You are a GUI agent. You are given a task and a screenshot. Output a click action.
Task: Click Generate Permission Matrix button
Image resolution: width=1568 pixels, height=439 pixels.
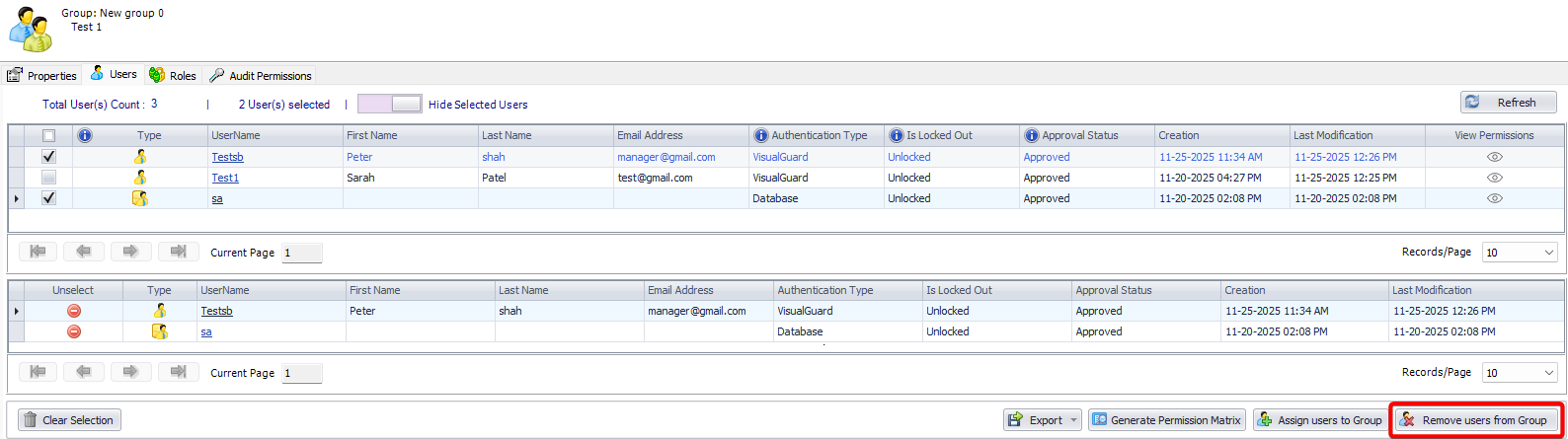click(1167, 420)
